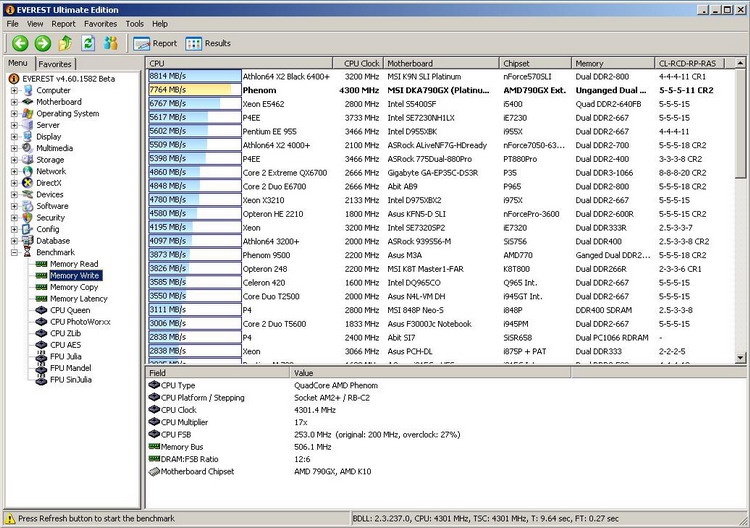This screenshot has width=750, height=528.
Task: Click results list scrollbar up arrow
Action: [x=740, y=63]
